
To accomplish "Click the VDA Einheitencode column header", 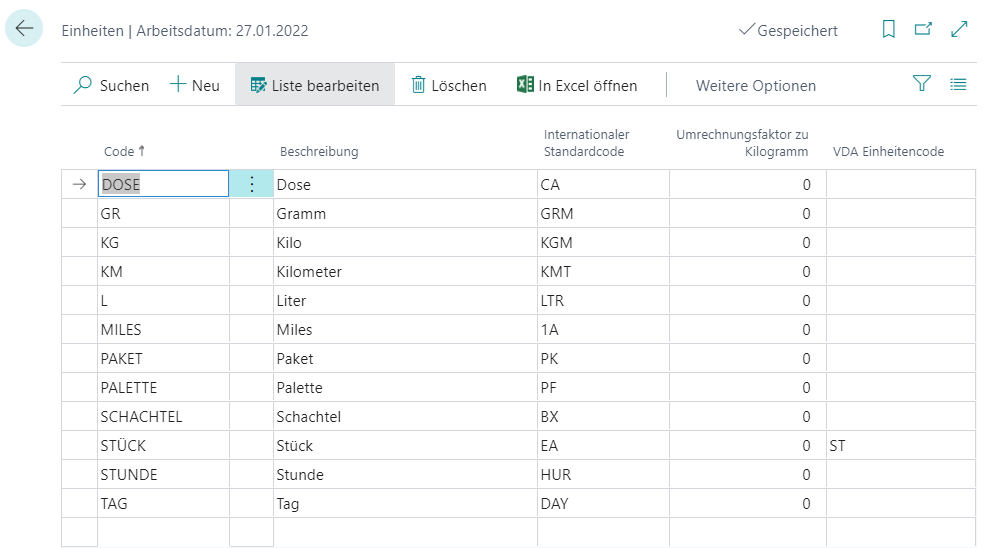I will [x=888, y=151].
